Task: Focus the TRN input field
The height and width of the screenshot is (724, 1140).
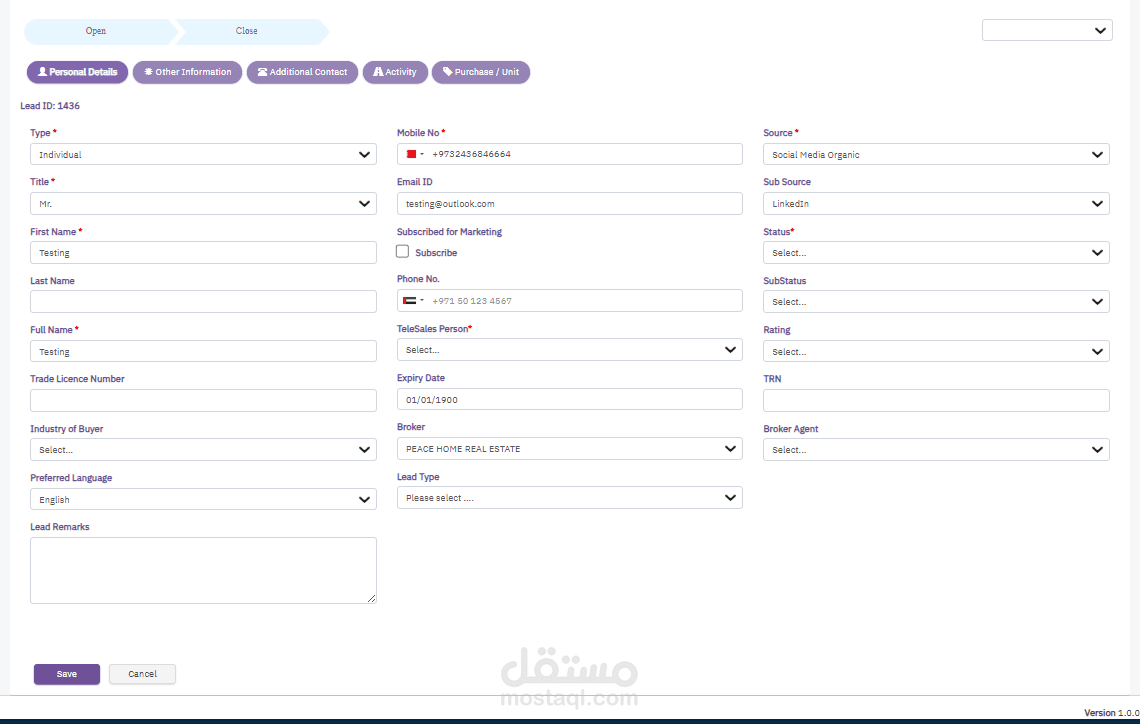Action: pos(936,400)
